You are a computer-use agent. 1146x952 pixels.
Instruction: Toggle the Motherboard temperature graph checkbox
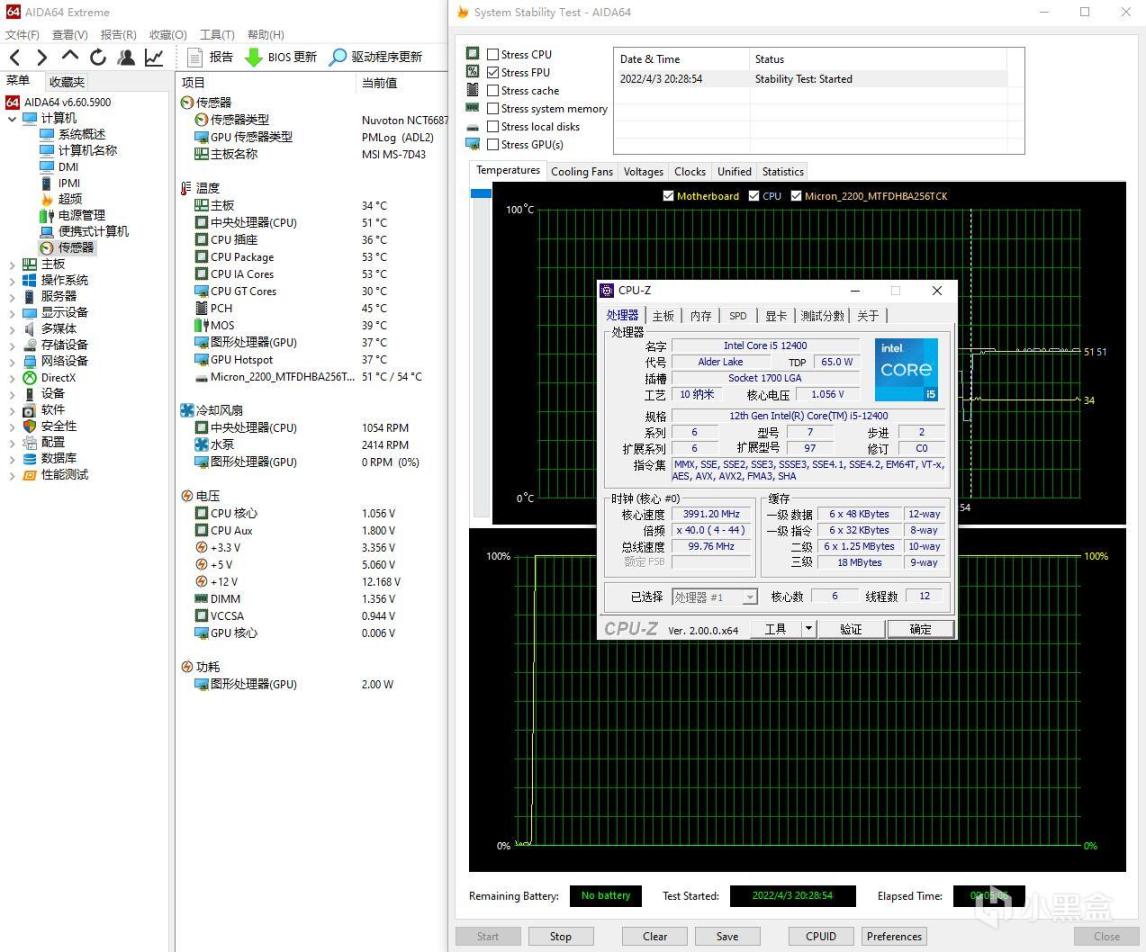(668, 196)
